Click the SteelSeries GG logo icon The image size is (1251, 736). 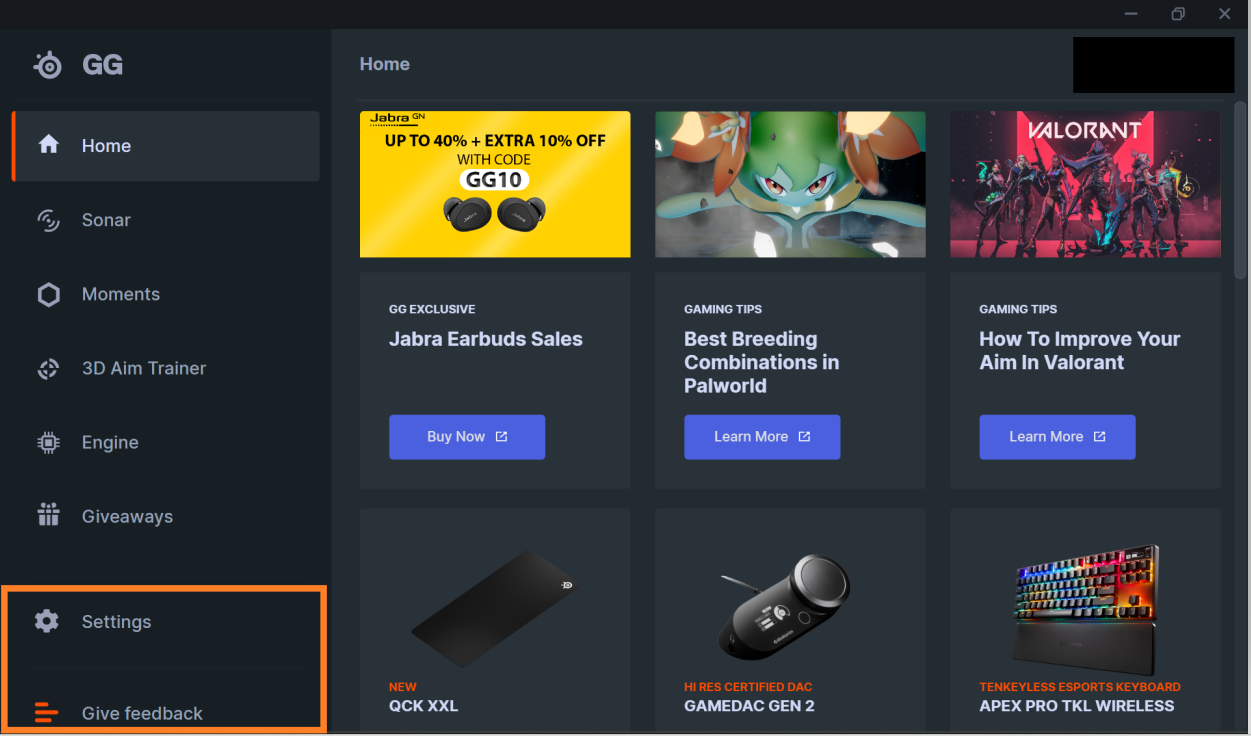(x=48, y=65)
